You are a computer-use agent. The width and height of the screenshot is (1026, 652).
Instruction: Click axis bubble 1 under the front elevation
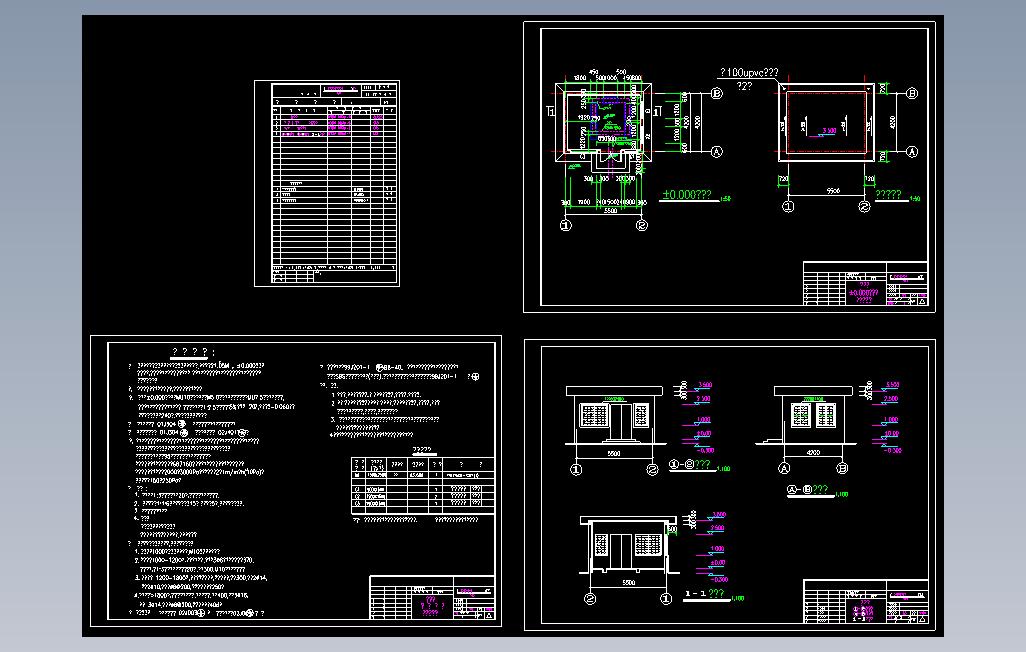pos(576,469)
